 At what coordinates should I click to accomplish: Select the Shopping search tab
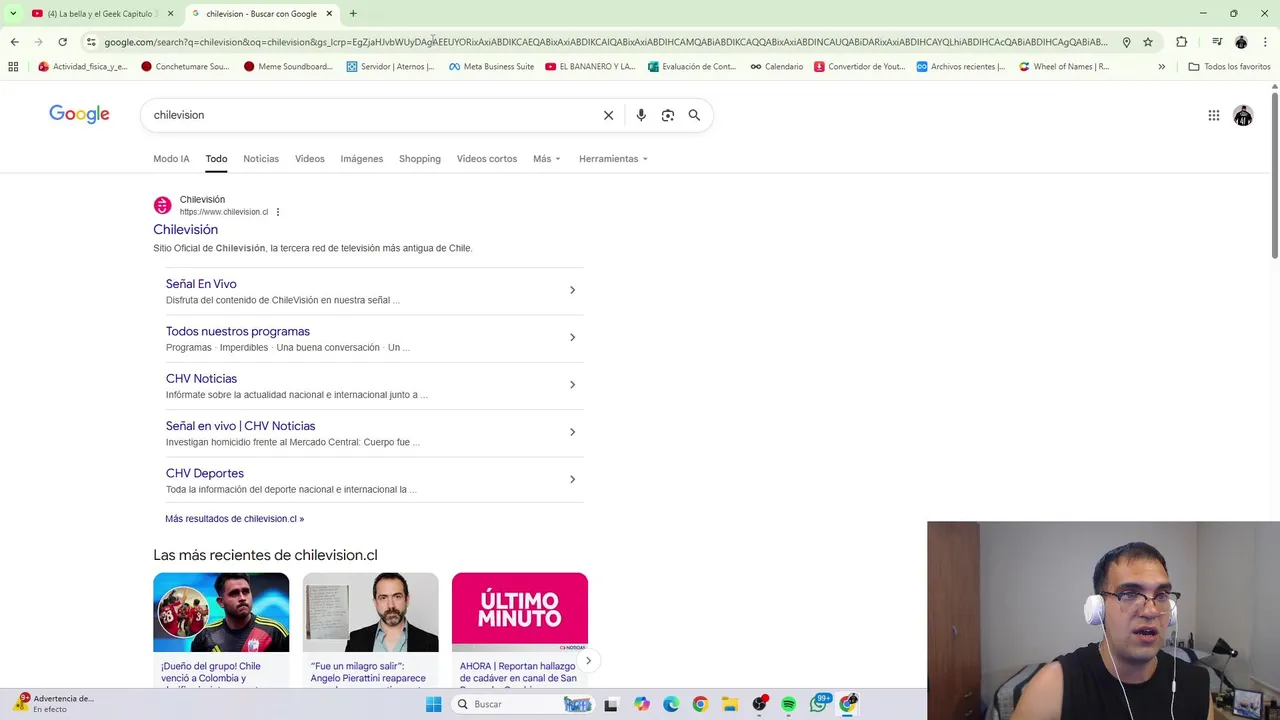coord(420,159)
